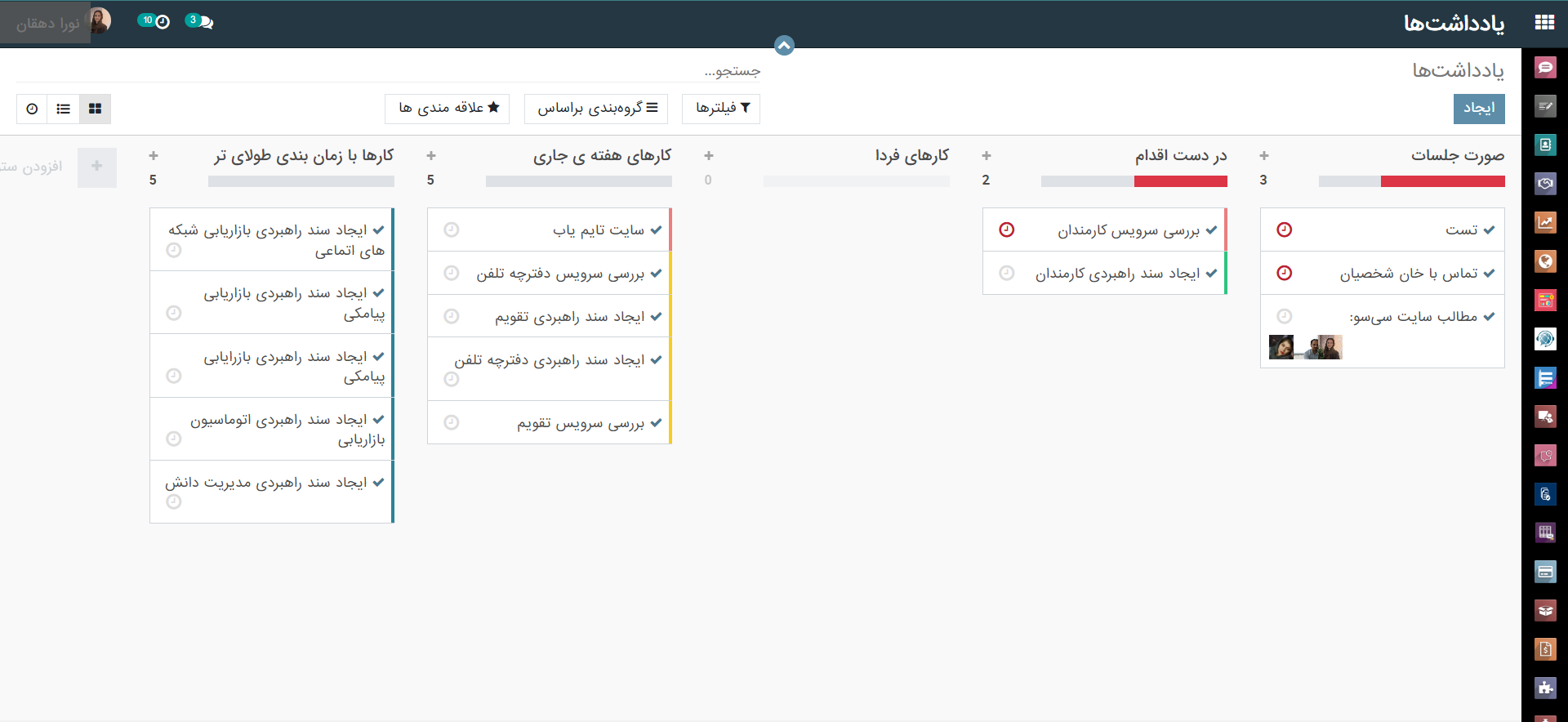Click the activities clock icon with badge 10
The width and height of the screenshot is (1568, 722).
click(x=154, y=21)
